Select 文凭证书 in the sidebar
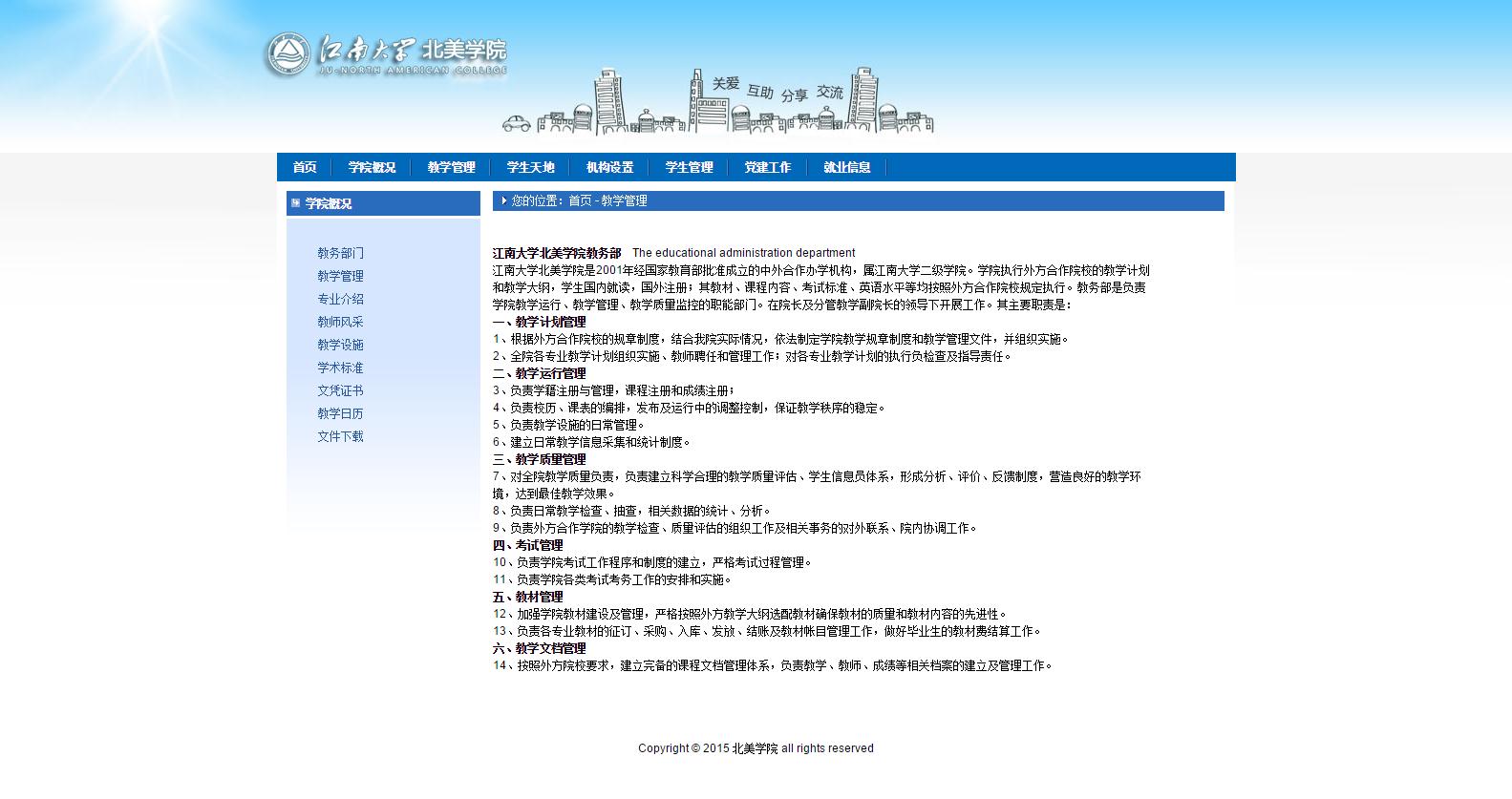The width and height of the screenshot is (1512, 799). 340,390
